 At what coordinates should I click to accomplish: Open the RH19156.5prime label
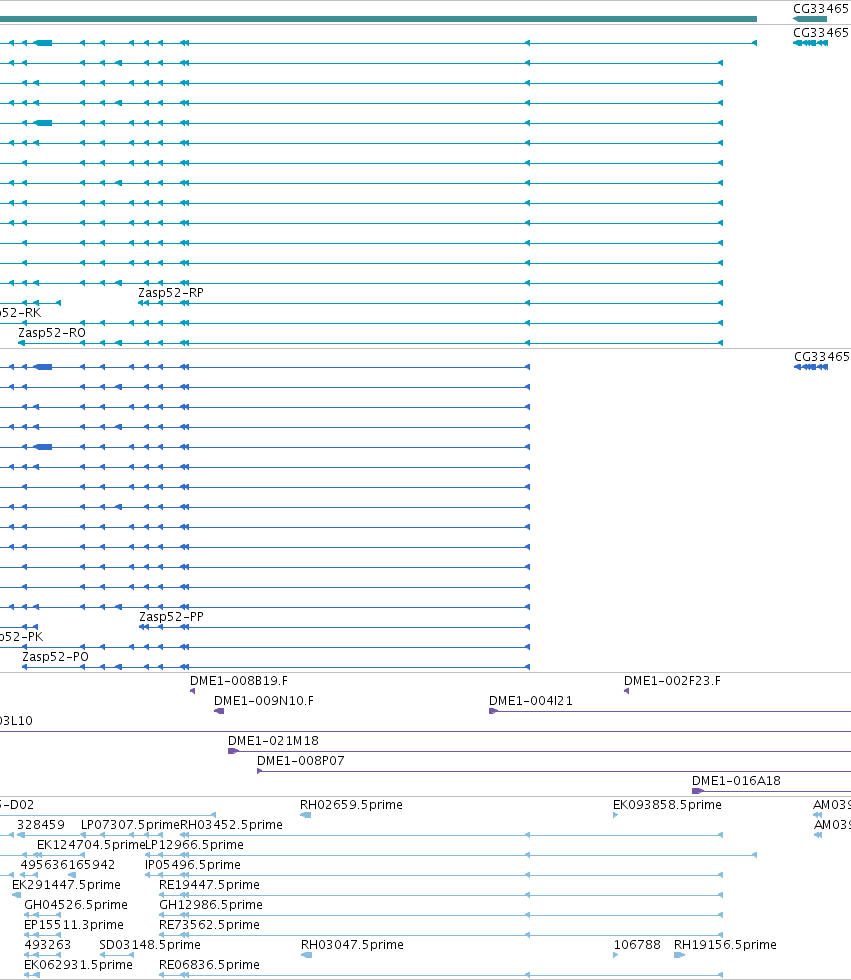[725, 944]
